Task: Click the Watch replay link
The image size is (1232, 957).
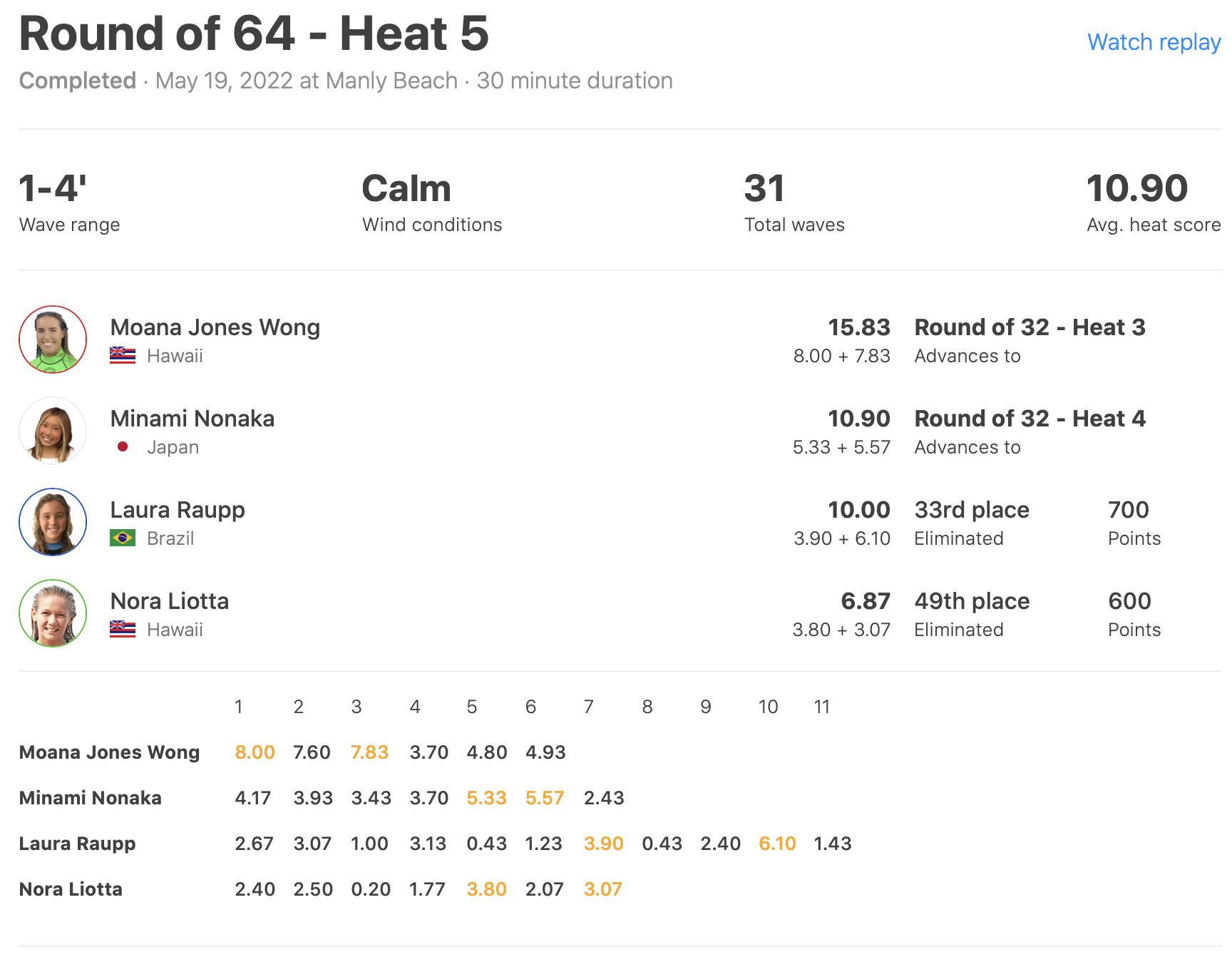Action: click(1153, 42)
